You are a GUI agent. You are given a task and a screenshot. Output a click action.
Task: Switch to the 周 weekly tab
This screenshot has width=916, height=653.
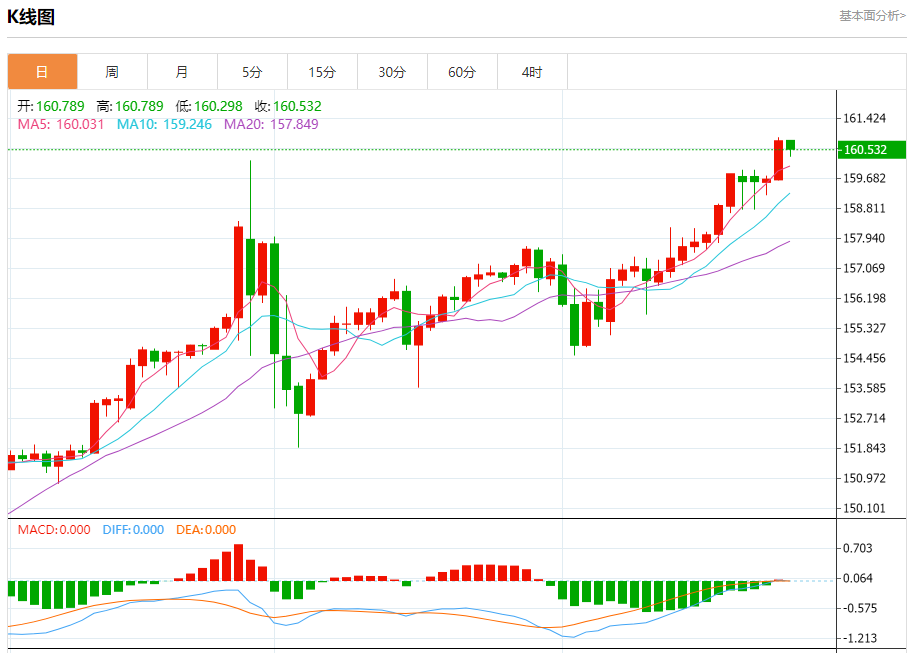click(x=112, y=72)
